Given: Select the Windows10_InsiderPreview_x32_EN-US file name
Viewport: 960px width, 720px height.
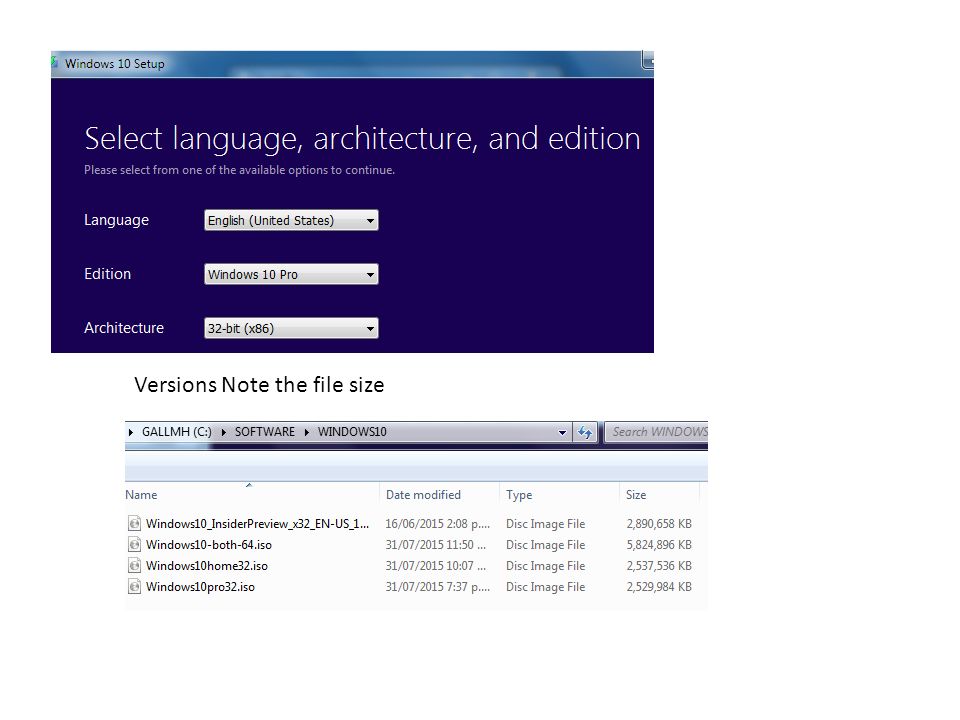Looking at the screenshot, I should pos(257,524).
